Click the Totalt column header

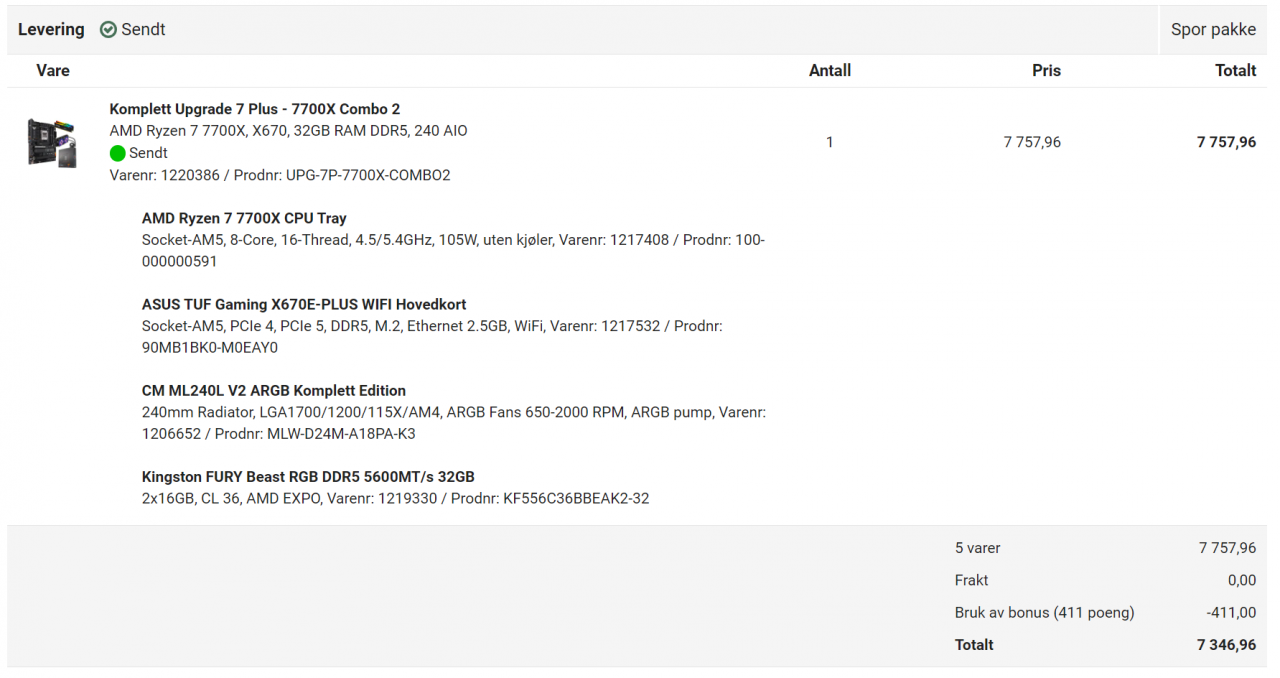(1235, 71)
